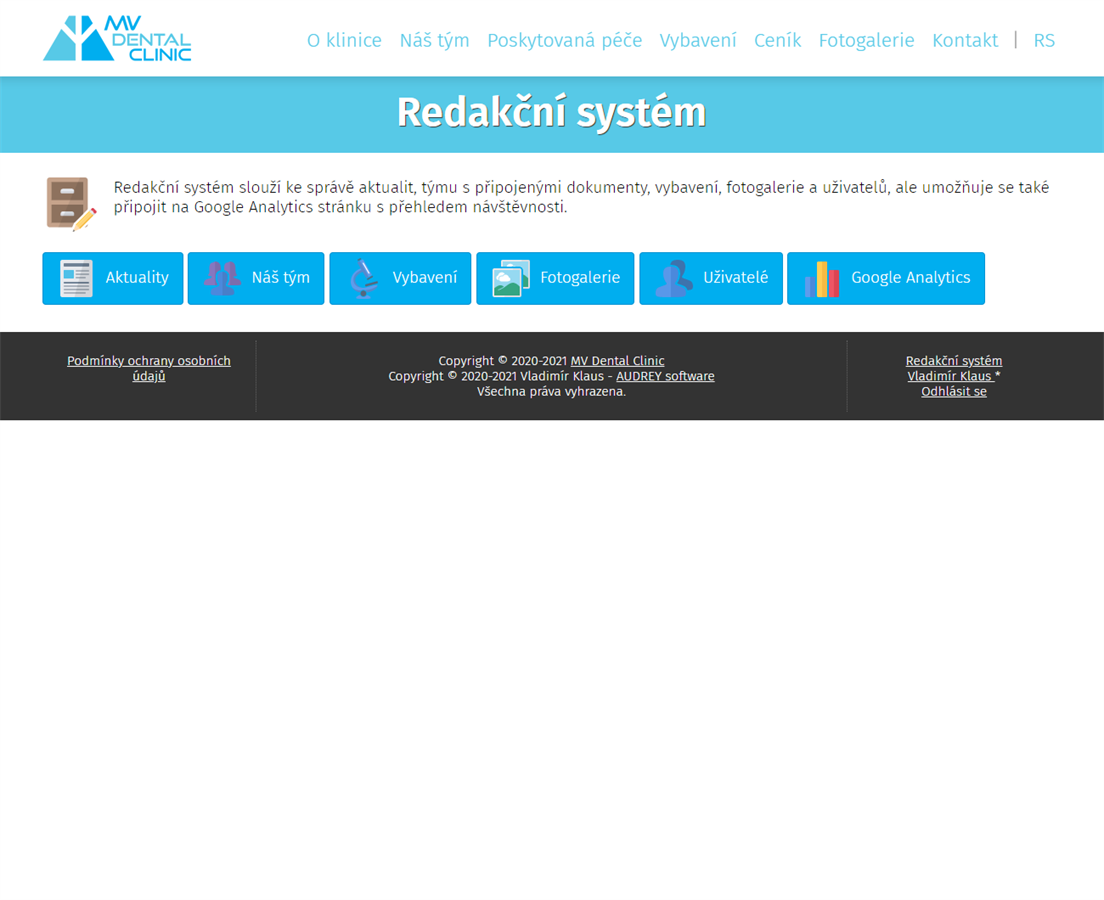Screen dimensions: 1104x900
Task: Log out via Odhlásit se link
Action: pyautogui.click(x=954, y=391)
